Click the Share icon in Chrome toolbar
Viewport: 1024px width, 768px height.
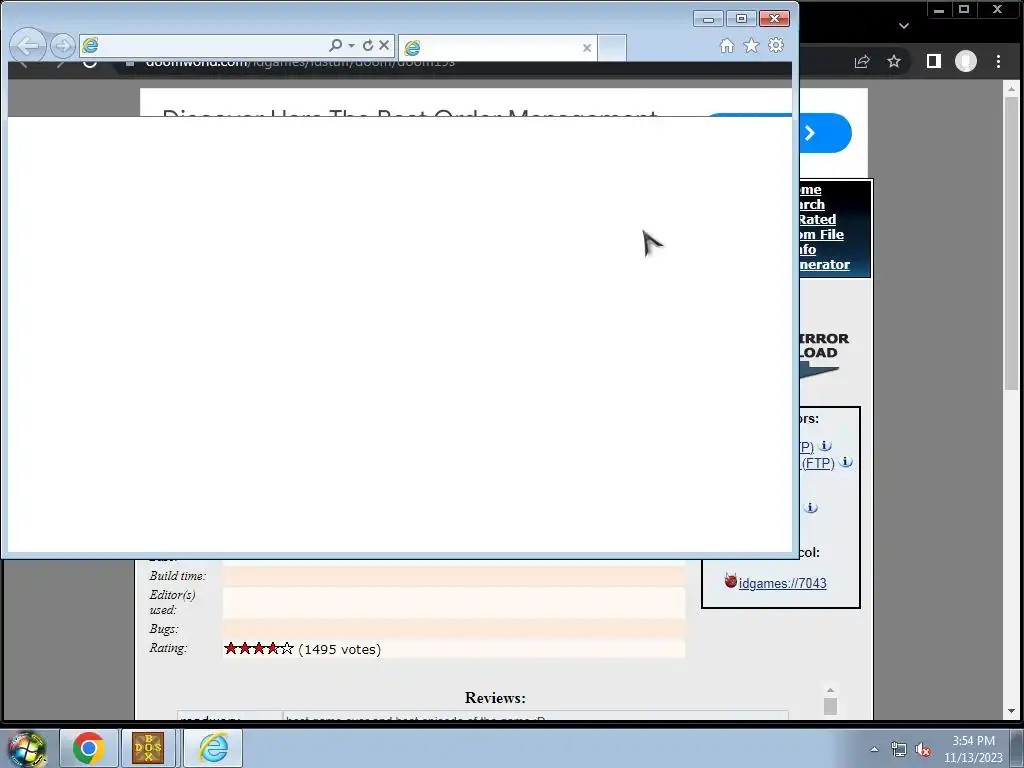tap(862, 61)
